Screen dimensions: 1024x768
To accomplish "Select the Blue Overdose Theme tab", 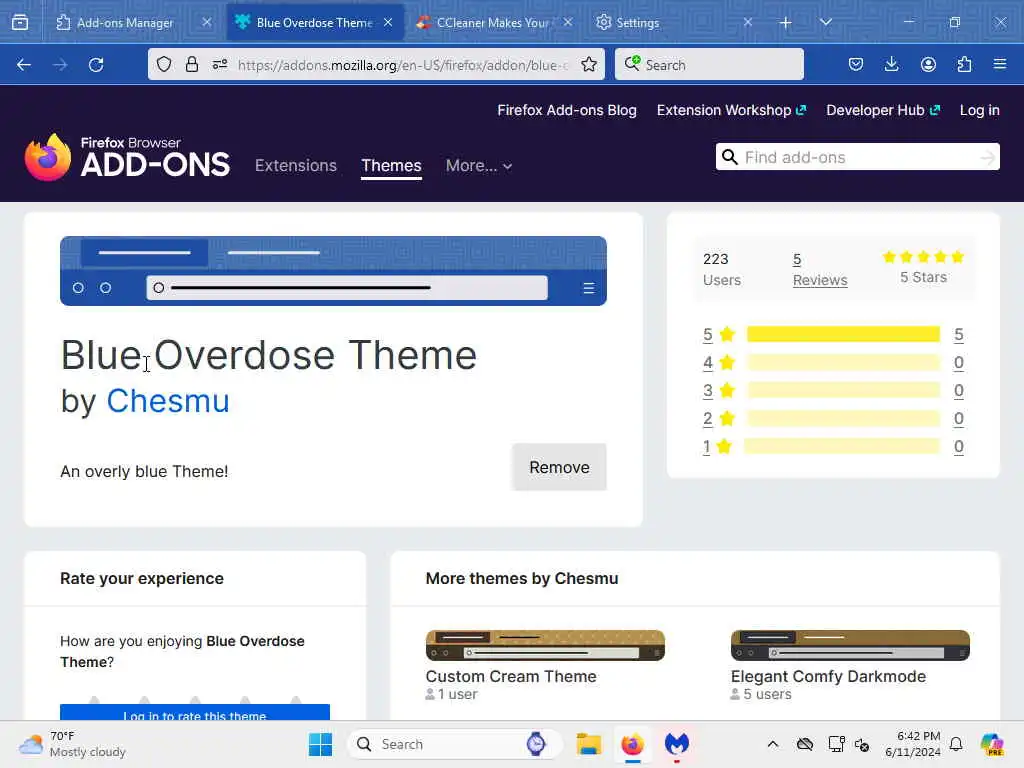I will pyautogui.click(x=315, y=22).
